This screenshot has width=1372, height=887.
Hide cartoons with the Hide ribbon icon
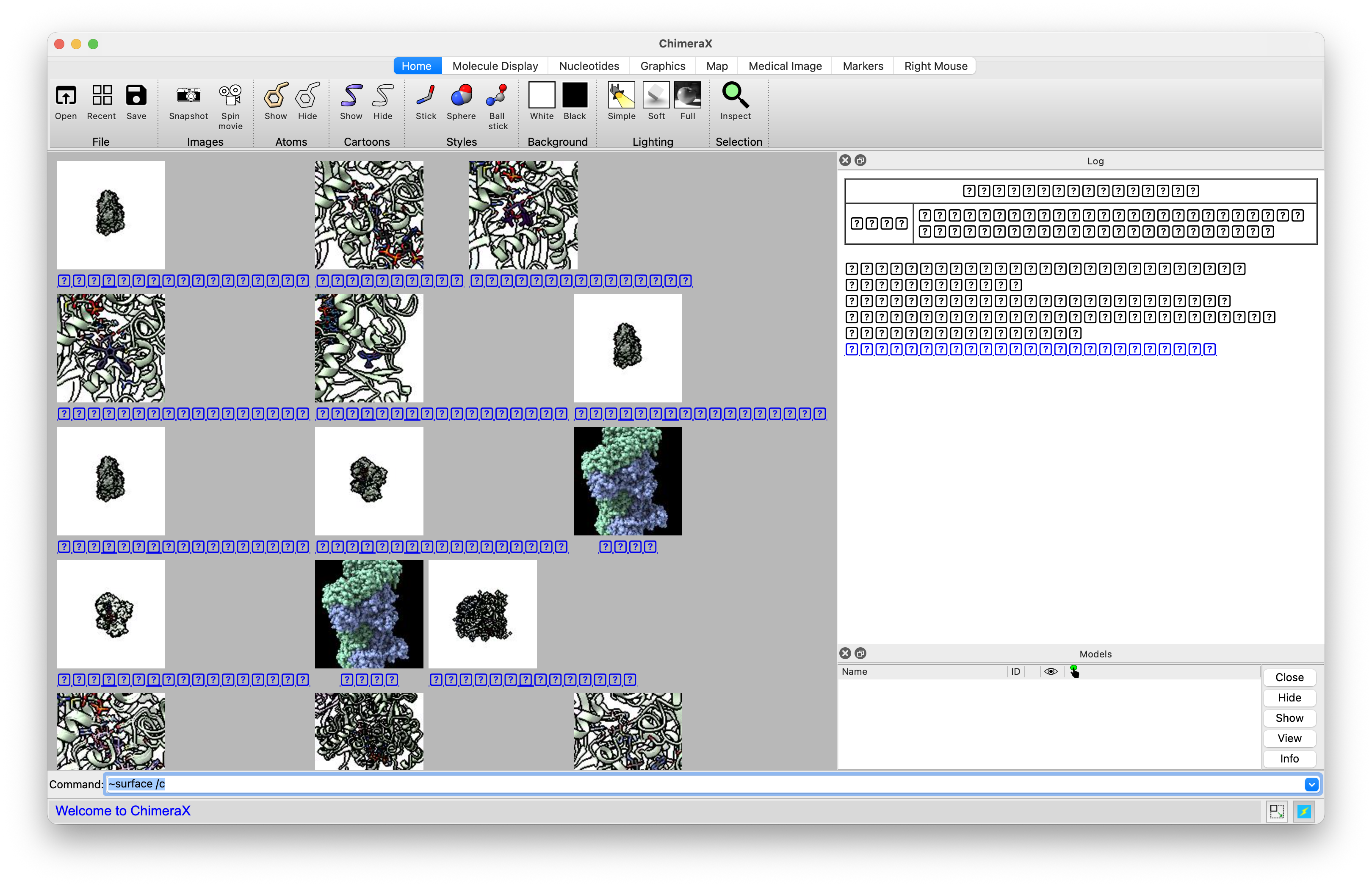click(x=382, y=96)
